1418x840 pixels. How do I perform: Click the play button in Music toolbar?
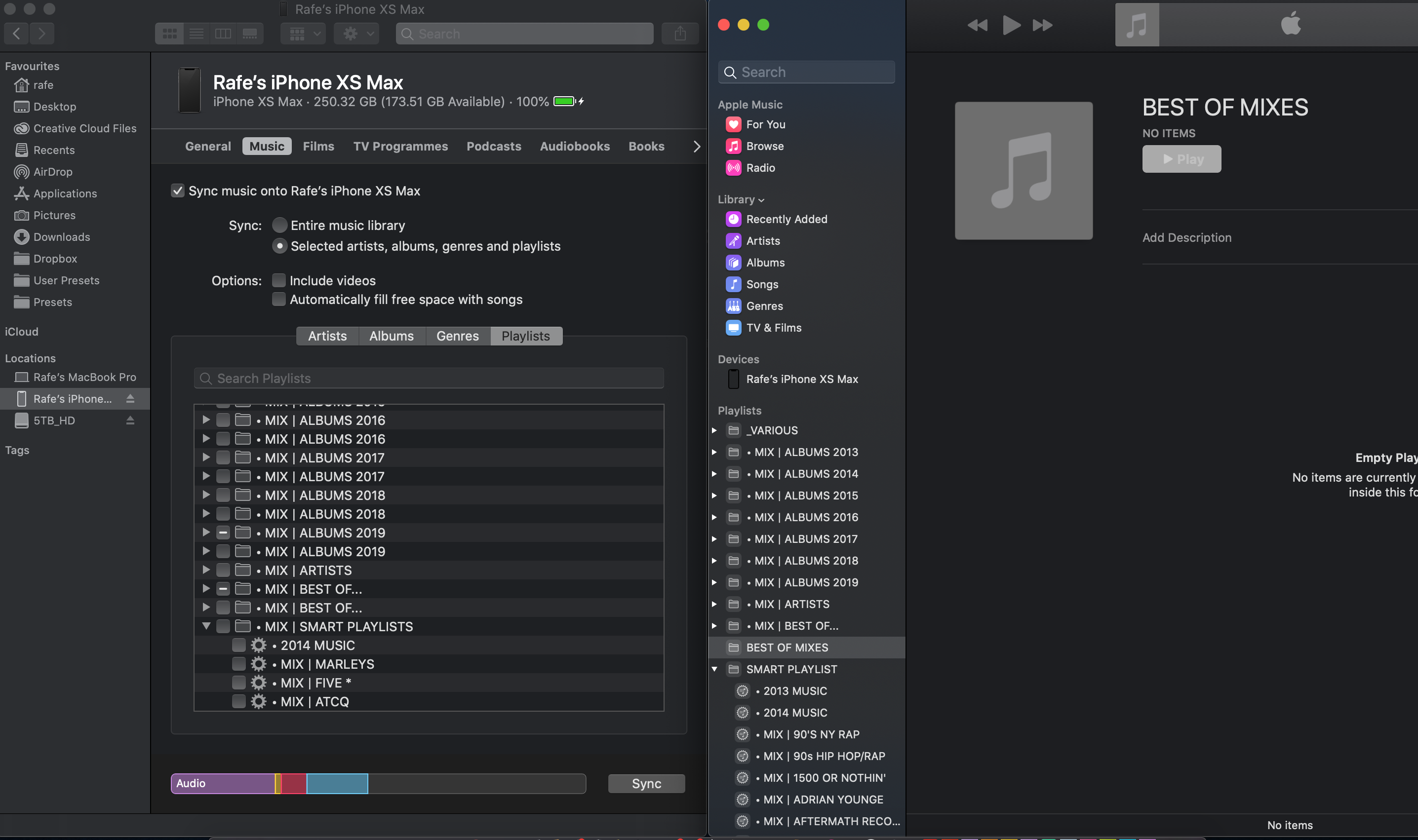tap(1011, 25)
